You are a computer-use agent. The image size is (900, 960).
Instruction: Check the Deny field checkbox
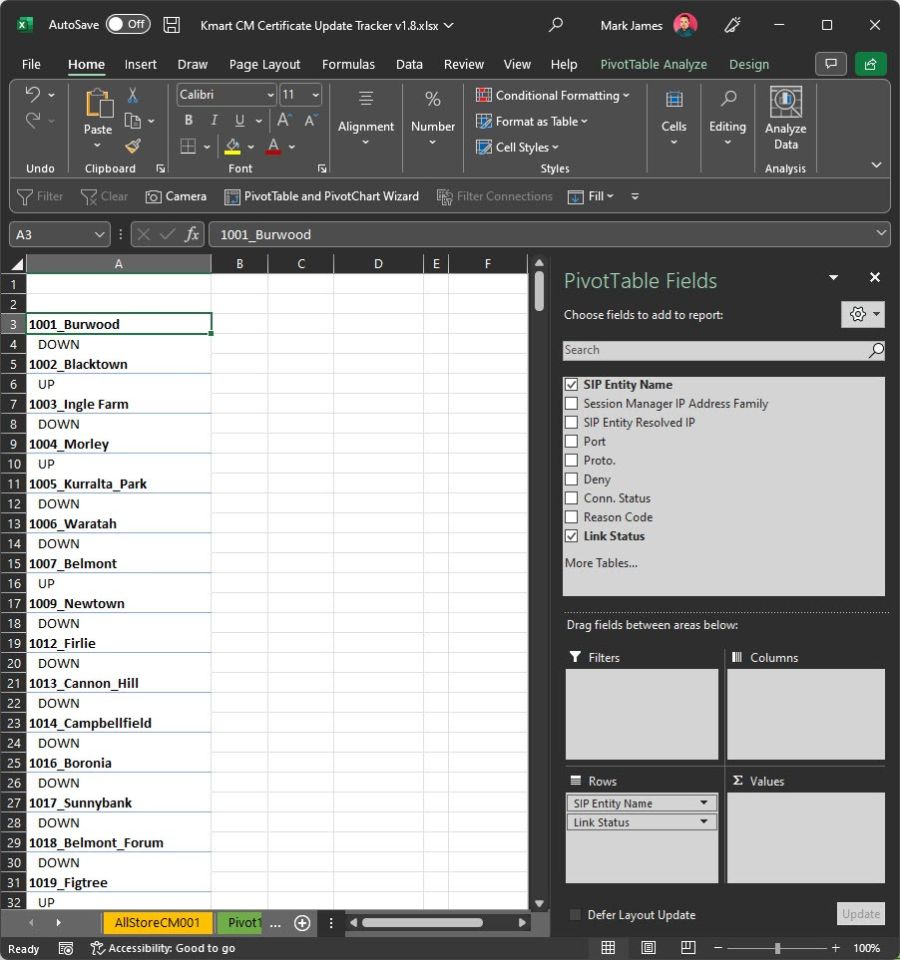(x=571, y=479)
